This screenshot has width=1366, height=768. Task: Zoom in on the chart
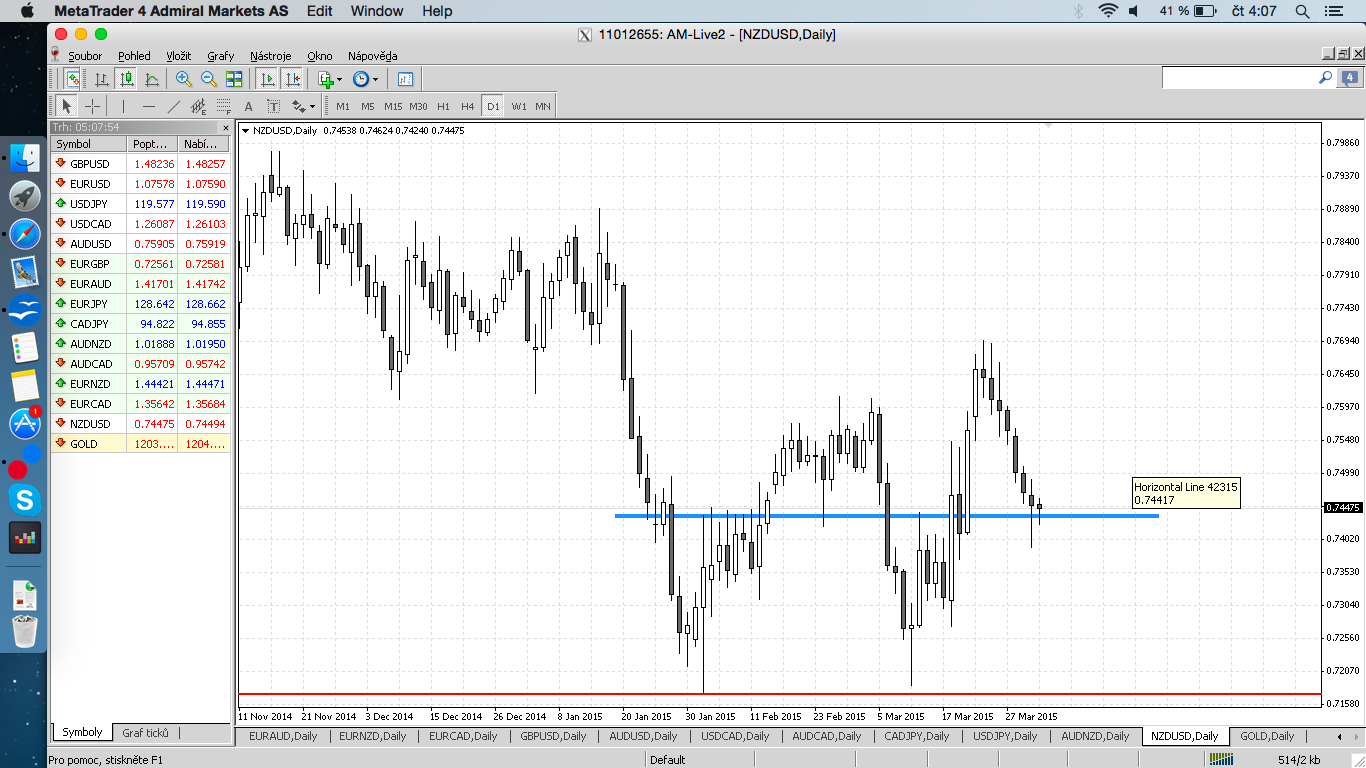pos(184,79)
